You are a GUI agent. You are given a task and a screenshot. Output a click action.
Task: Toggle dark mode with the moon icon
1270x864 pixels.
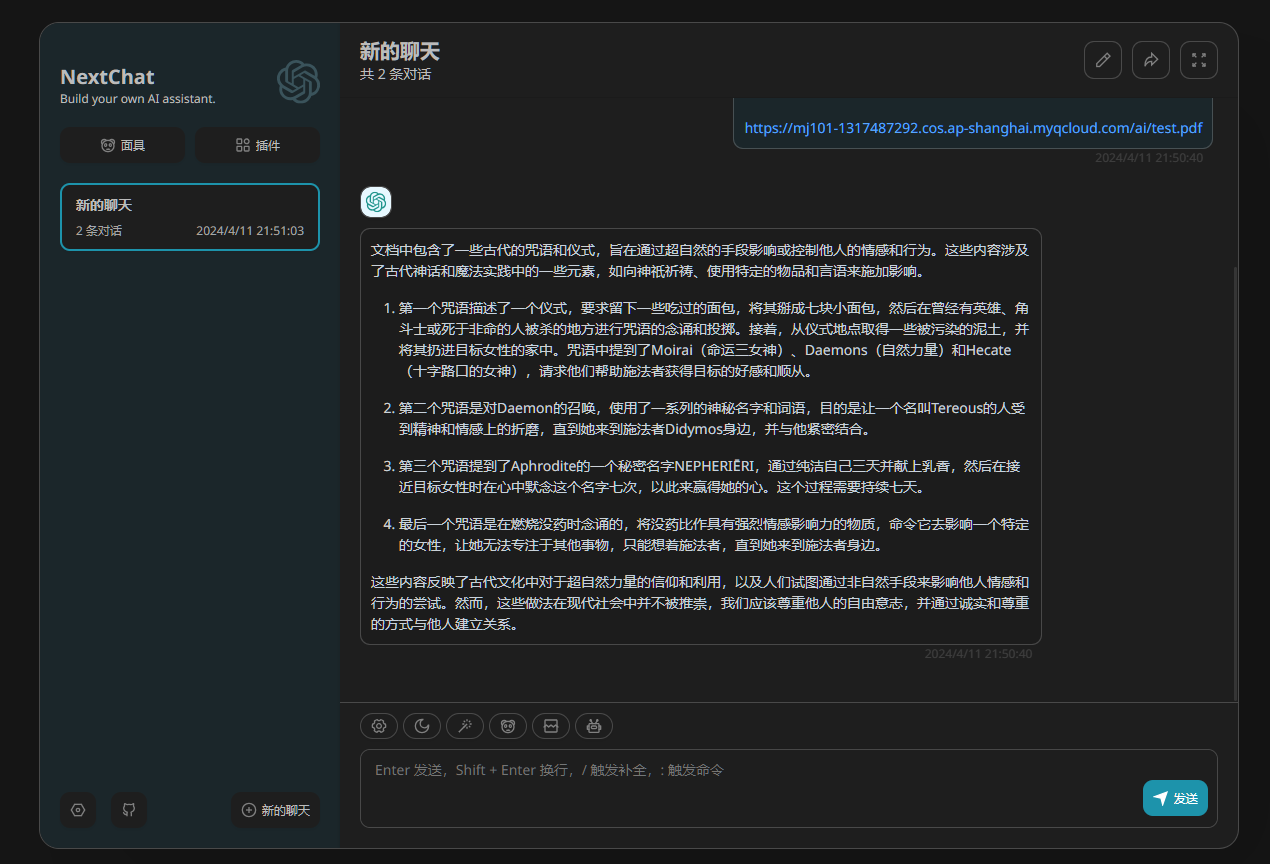422,726
